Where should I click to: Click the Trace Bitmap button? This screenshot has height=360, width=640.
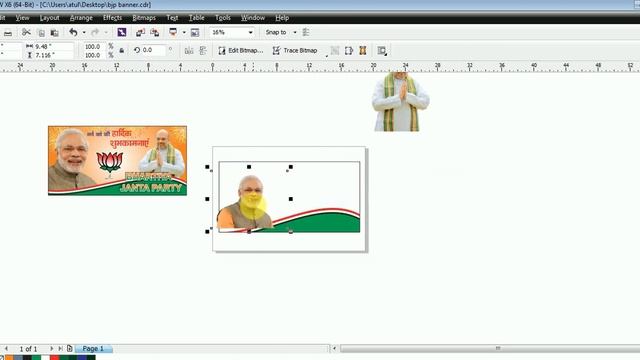(295, 51)
